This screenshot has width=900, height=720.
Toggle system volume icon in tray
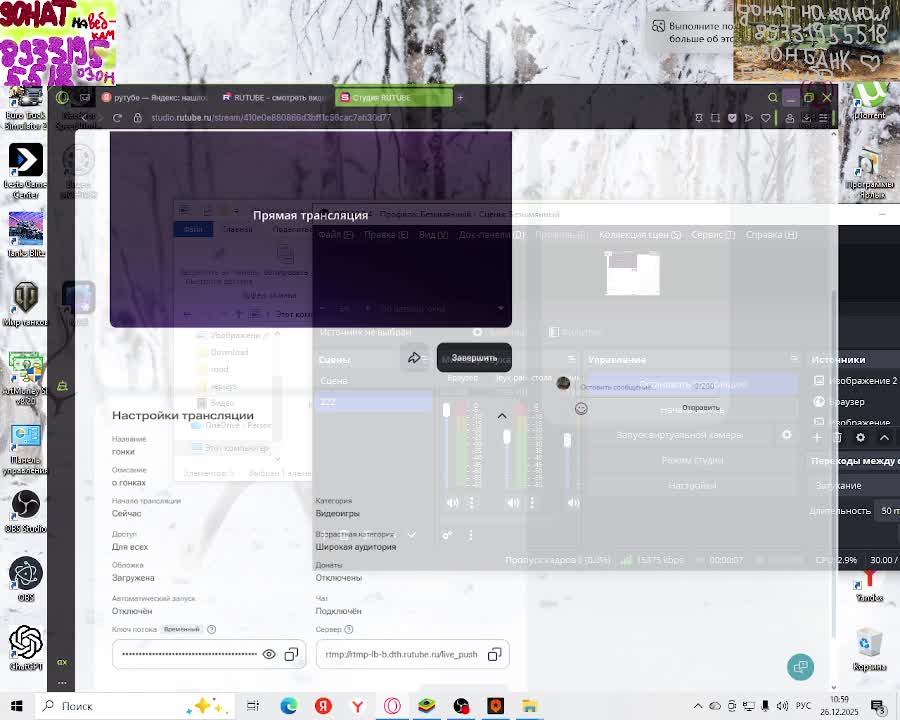pyautogui.click(x=782, y=706)
